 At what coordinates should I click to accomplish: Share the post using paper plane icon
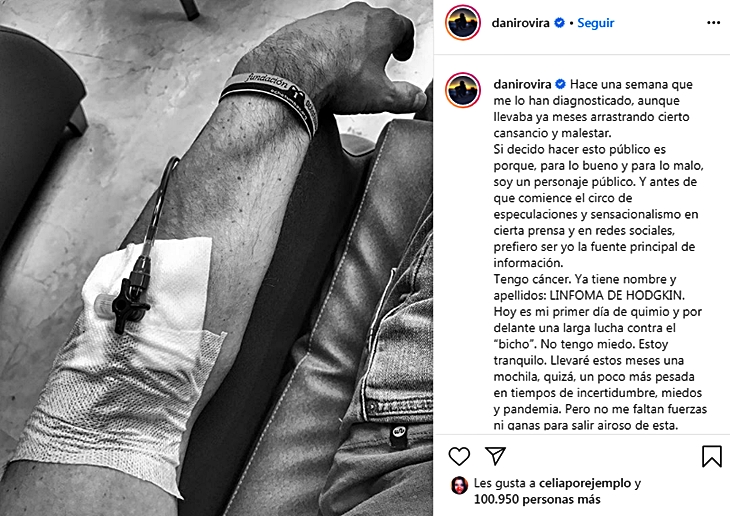point(495,455)
